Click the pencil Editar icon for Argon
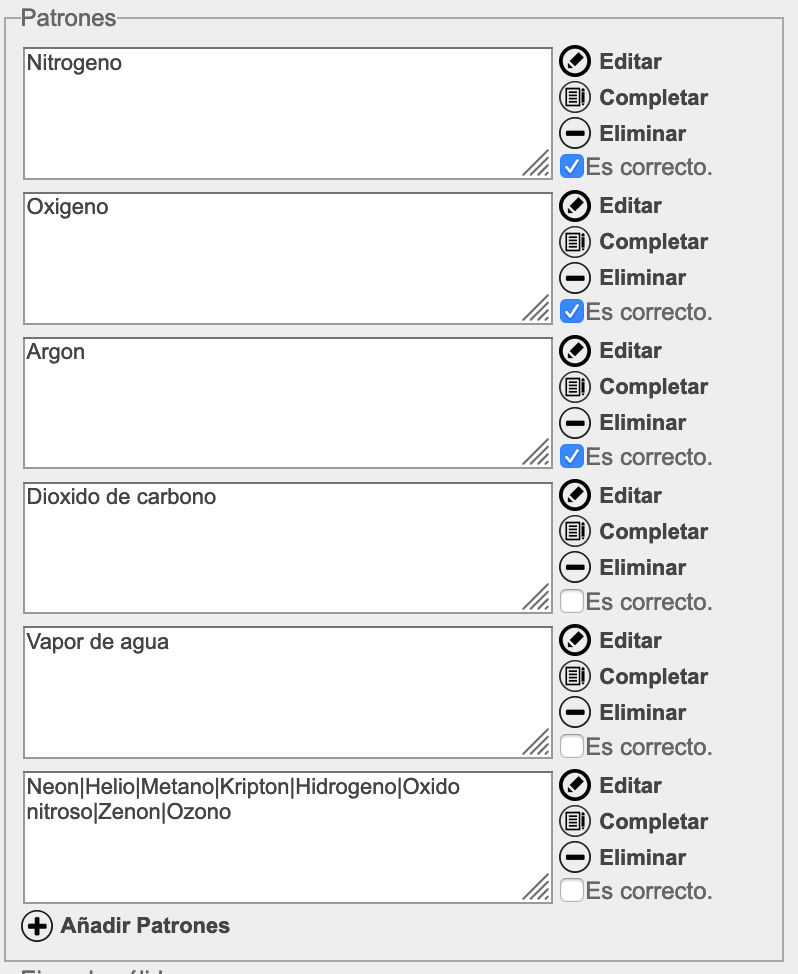This screenshot has height=974, width=798. [574, 351]
